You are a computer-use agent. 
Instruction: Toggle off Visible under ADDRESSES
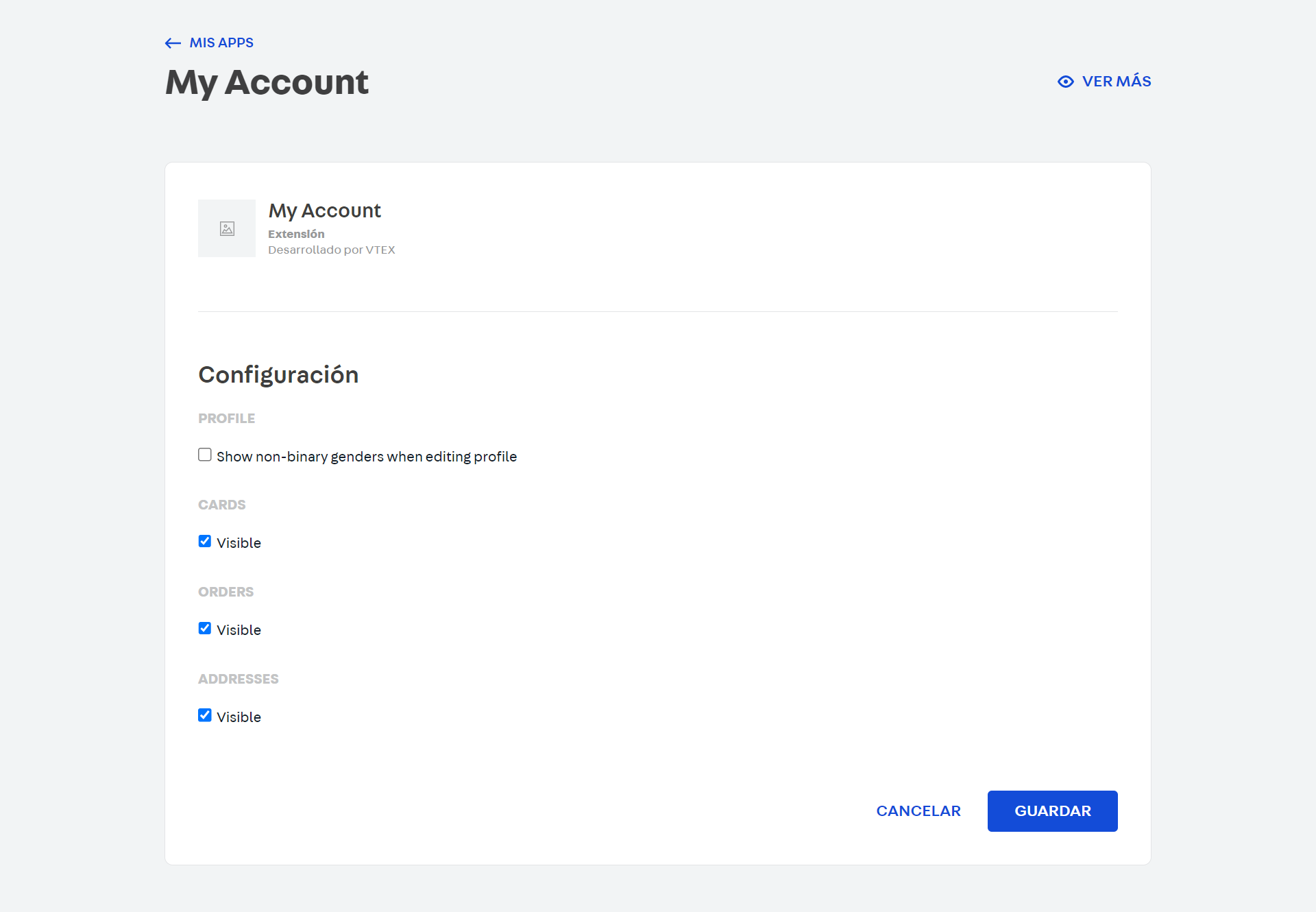204,715
